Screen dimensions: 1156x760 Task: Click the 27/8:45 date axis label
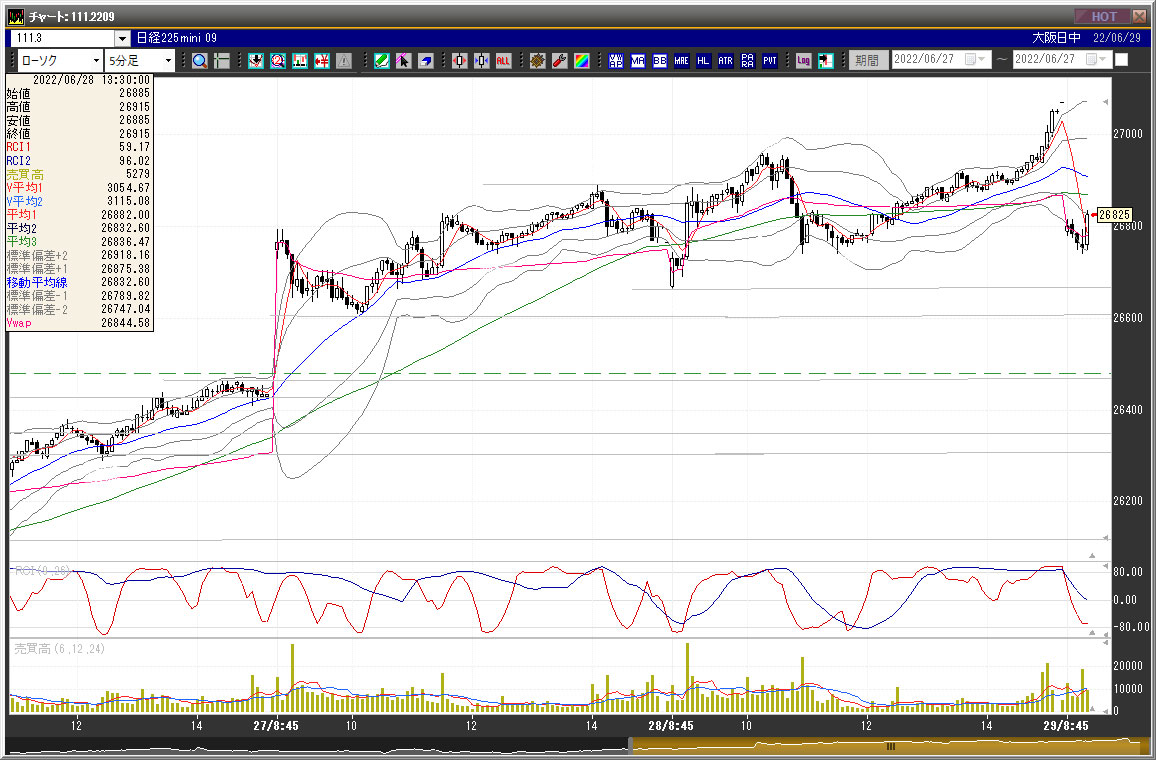276,725
